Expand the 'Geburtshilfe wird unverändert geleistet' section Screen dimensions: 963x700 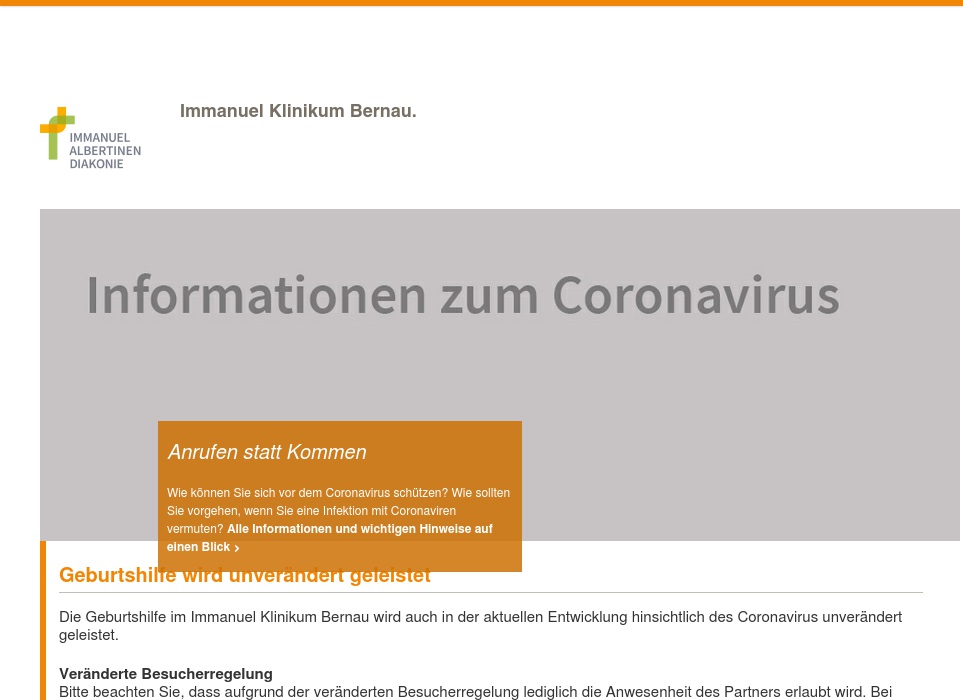245,576
